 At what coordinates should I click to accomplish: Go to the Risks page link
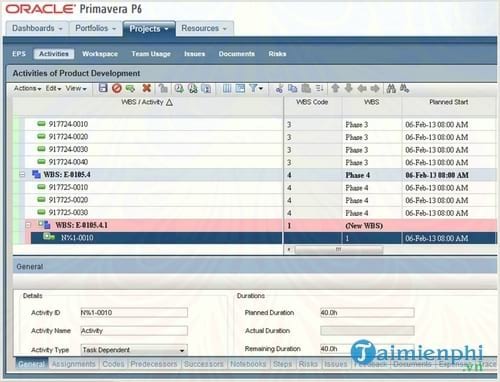point(277,54)
